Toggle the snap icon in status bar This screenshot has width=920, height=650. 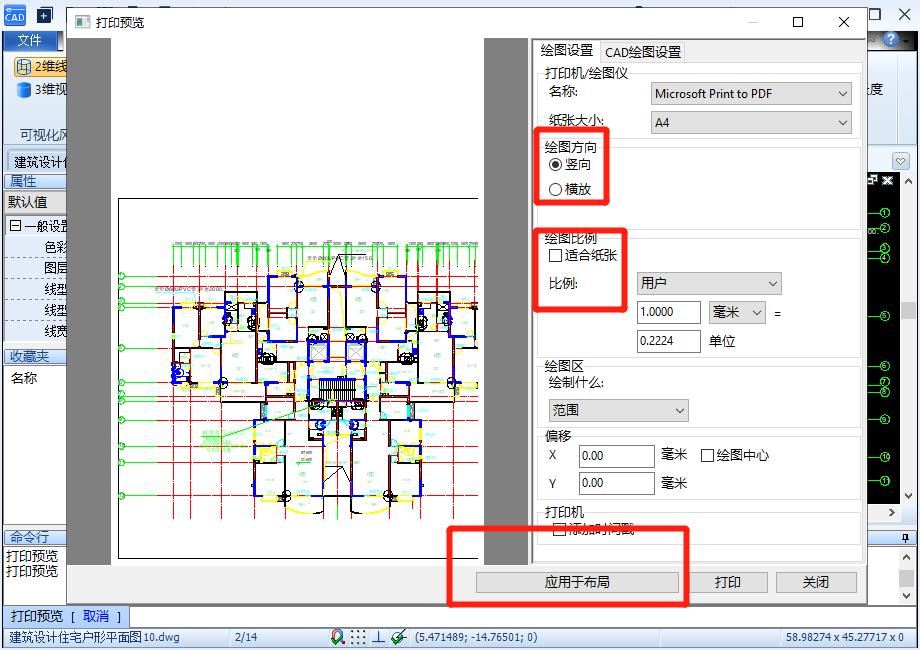(x=338, y=636)
